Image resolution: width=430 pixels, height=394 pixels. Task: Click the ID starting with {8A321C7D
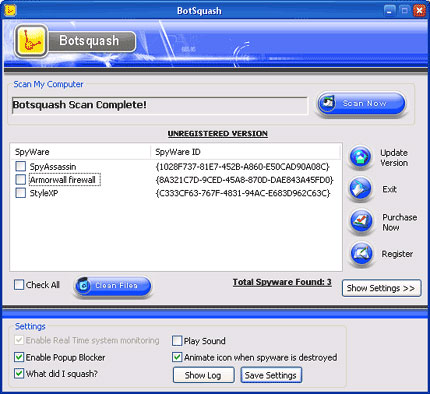pos(244,180)
